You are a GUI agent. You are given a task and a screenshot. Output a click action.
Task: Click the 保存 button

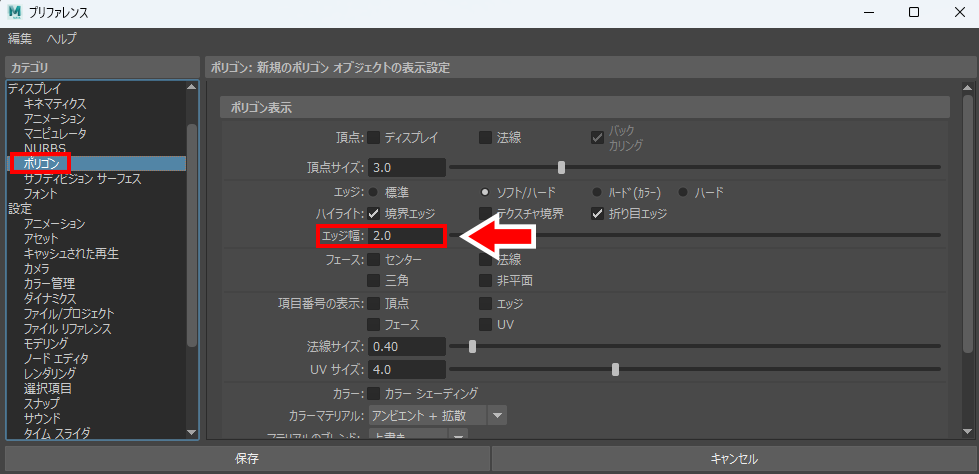[246, 459]
